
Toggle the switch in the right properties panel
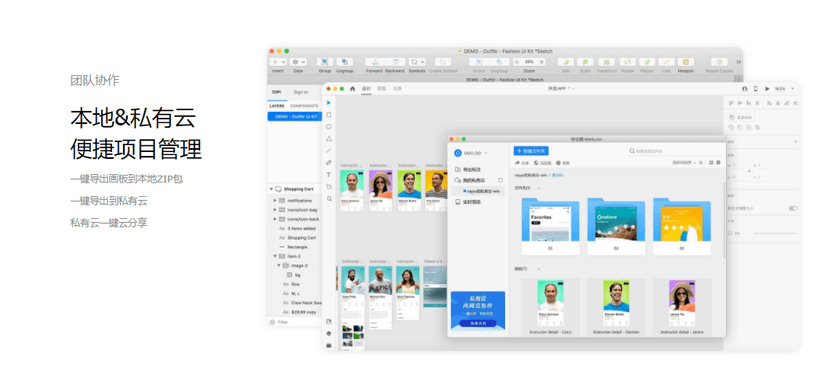(x=793, y=208)
